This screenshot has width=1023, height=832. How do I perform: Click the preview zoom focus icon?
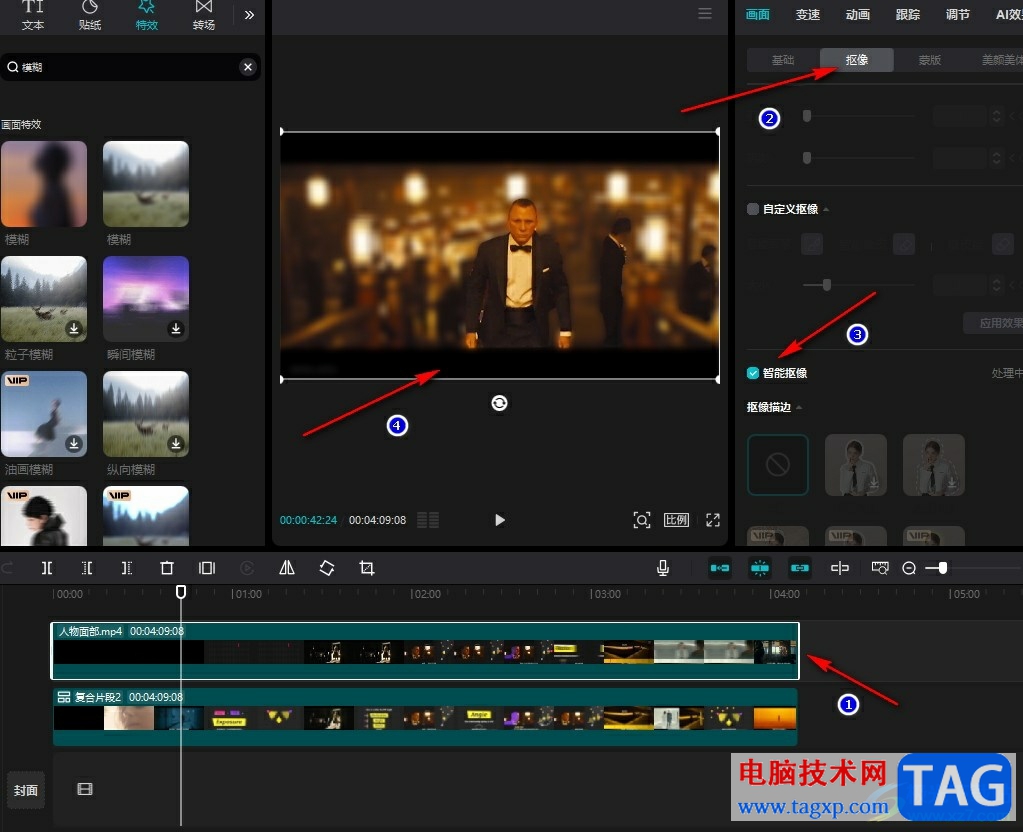642,520
